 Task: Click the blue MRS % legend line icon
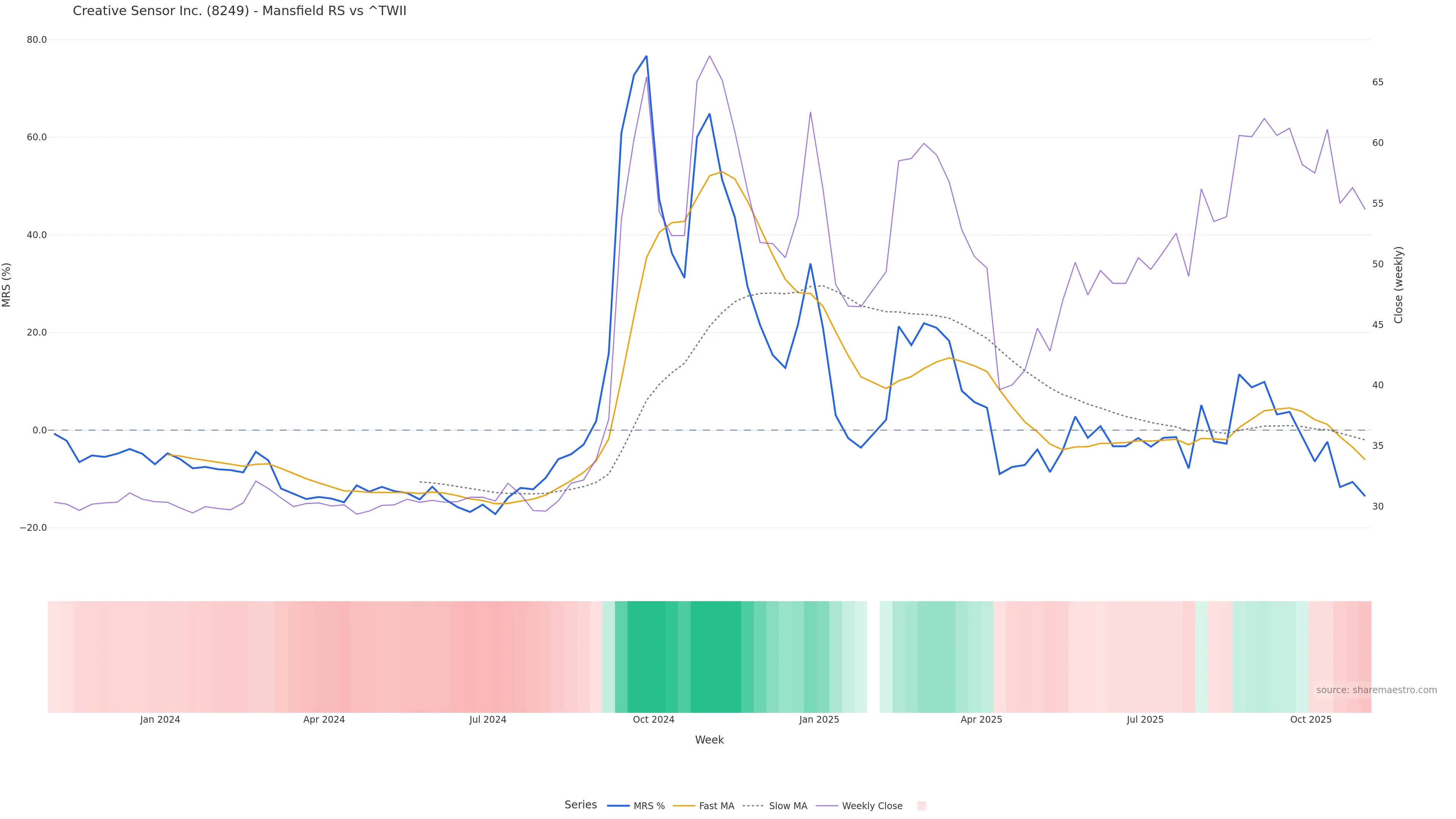tap(618, 806)
